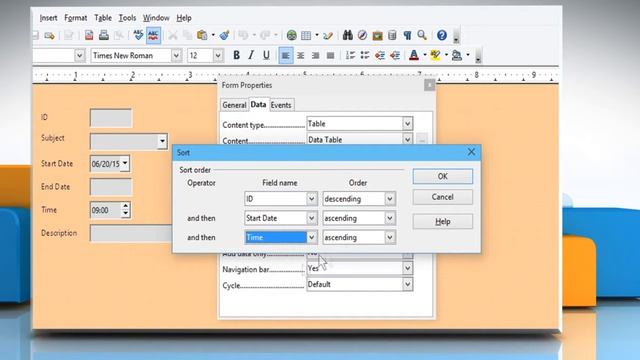Open the Navigator compass icon
640x360 pixels.
click(362, 36)
